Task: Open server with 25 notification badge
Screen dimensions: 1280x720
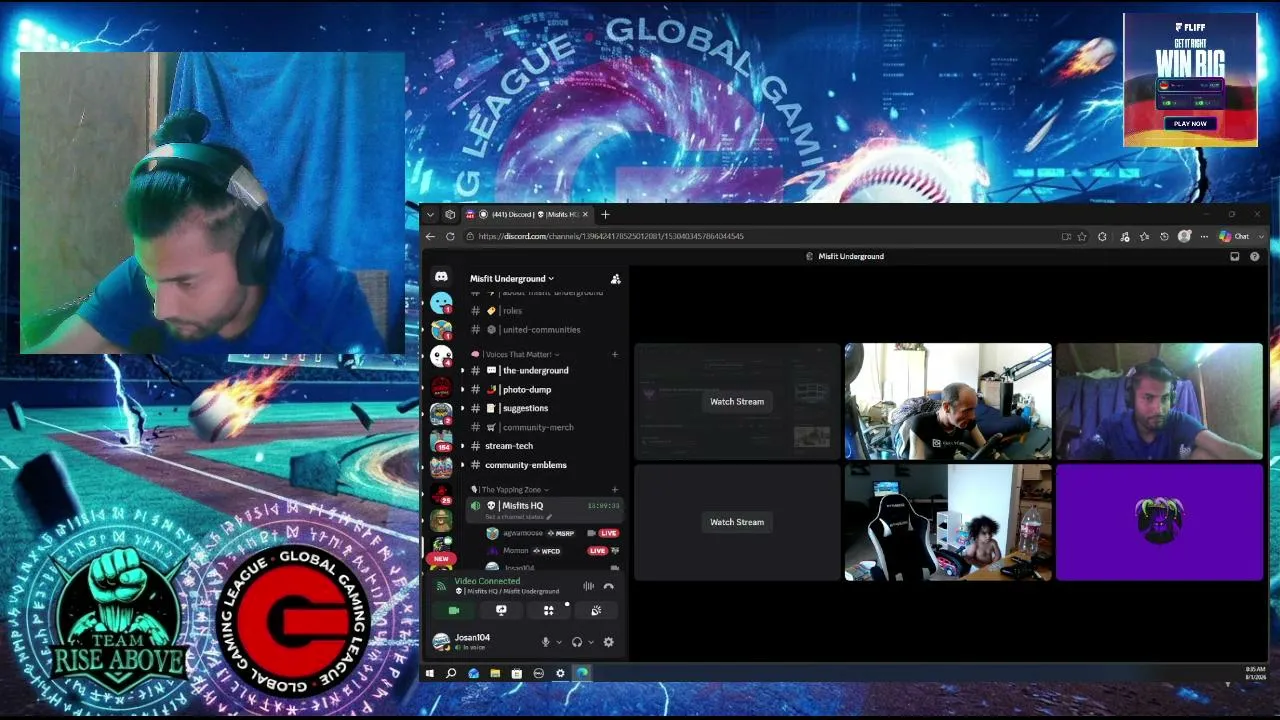Action: 441,494
